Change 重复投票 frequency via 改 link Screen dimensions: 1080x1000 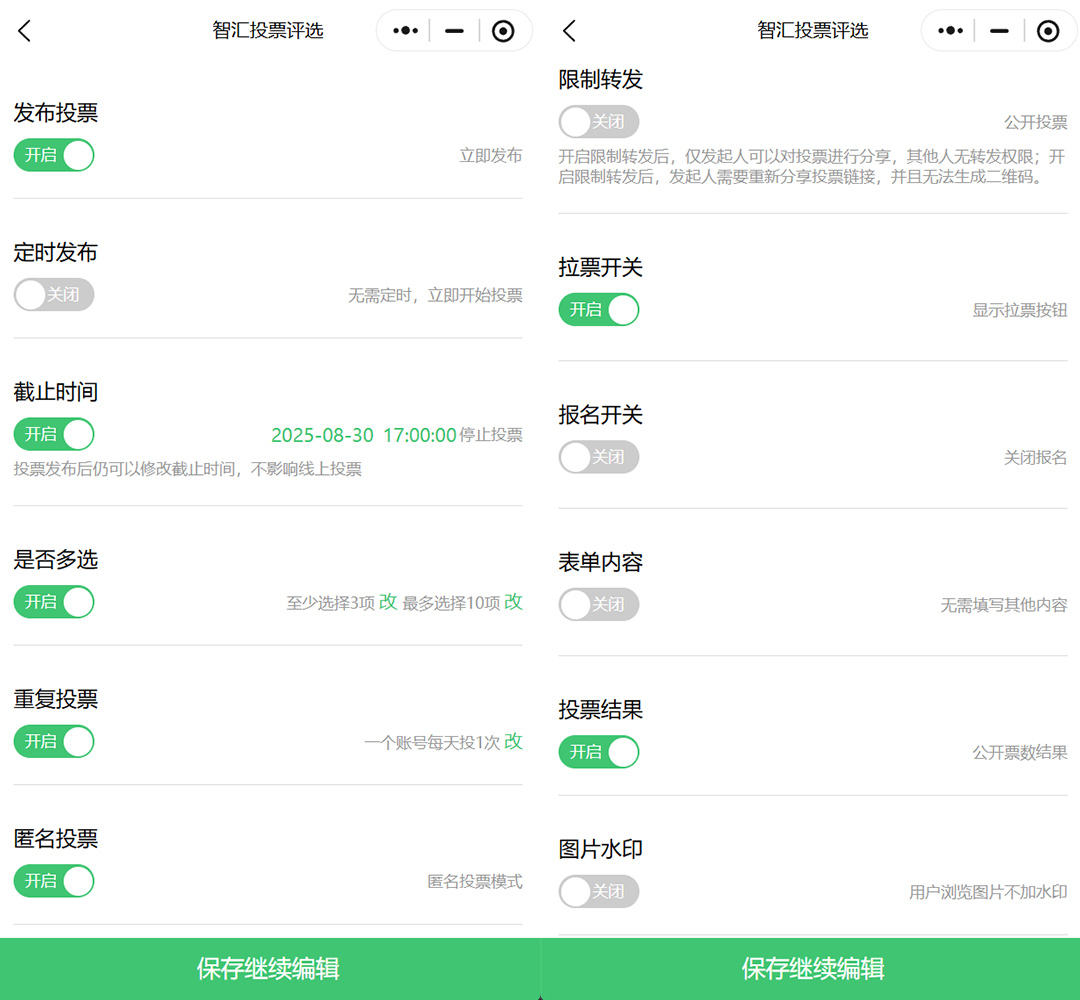513,741
